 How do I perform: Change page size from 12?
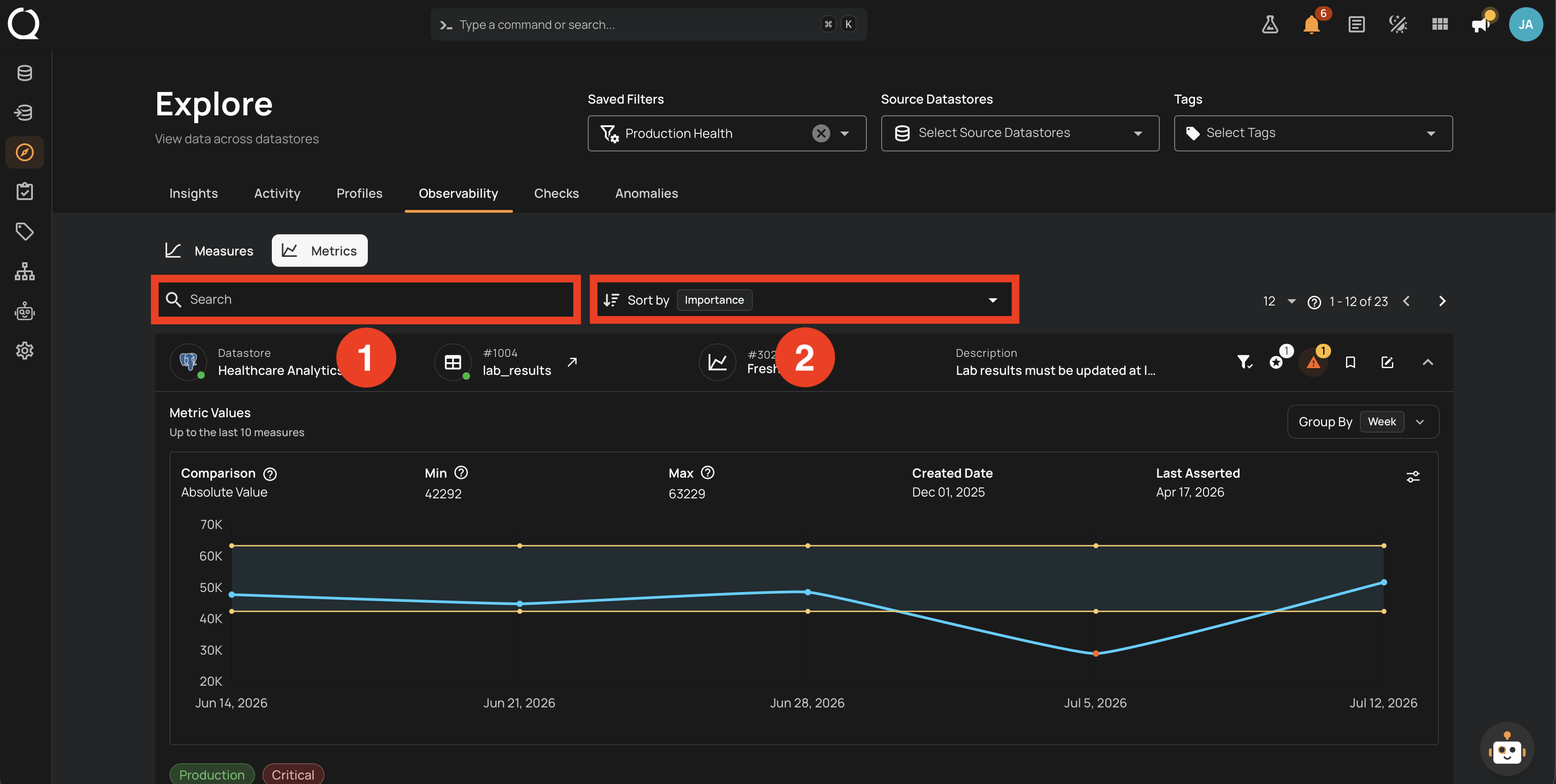(1279, 301)
